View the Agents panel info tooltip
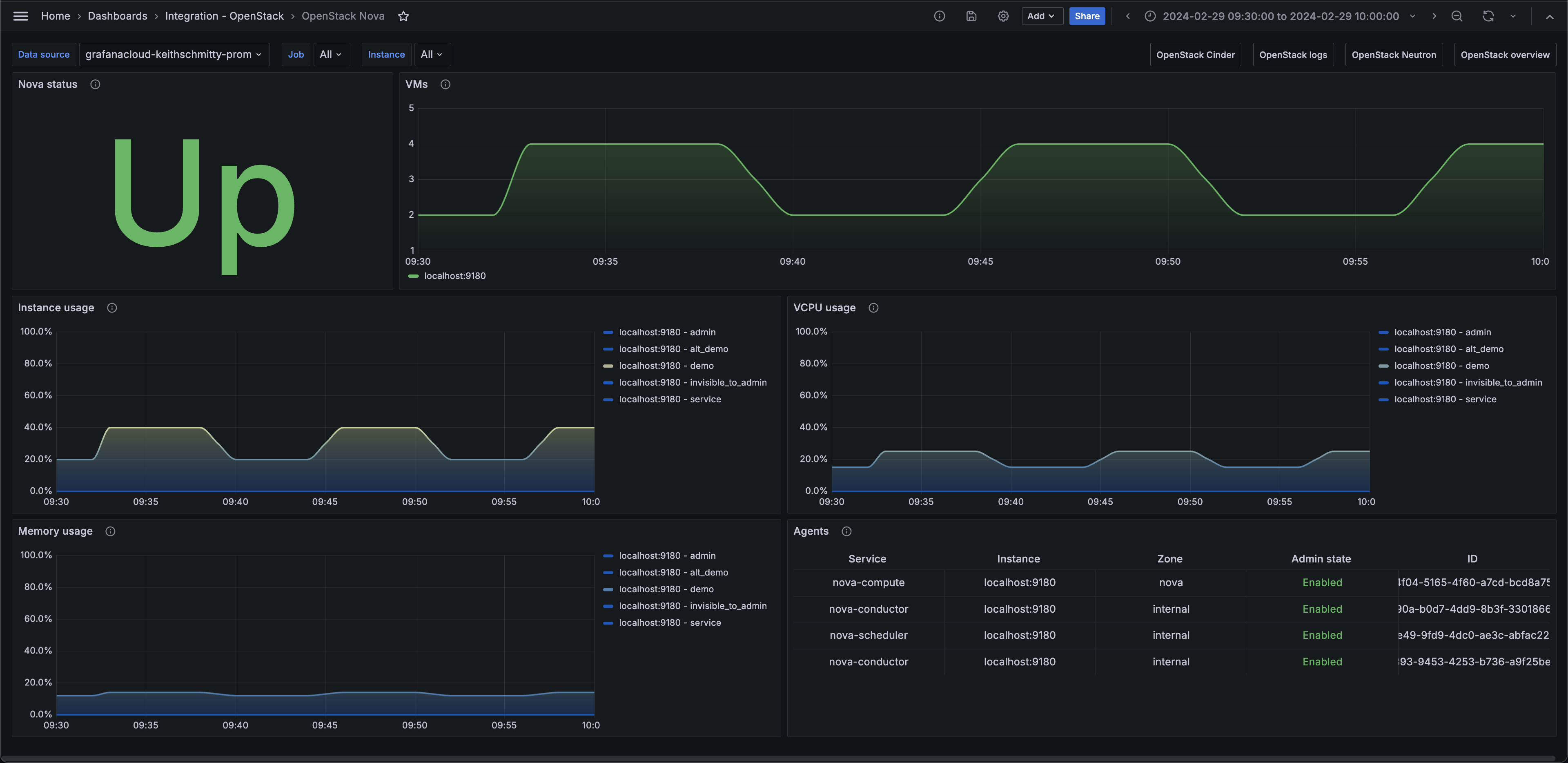This screenshot has width=1568, height=763. click(846, 531)
